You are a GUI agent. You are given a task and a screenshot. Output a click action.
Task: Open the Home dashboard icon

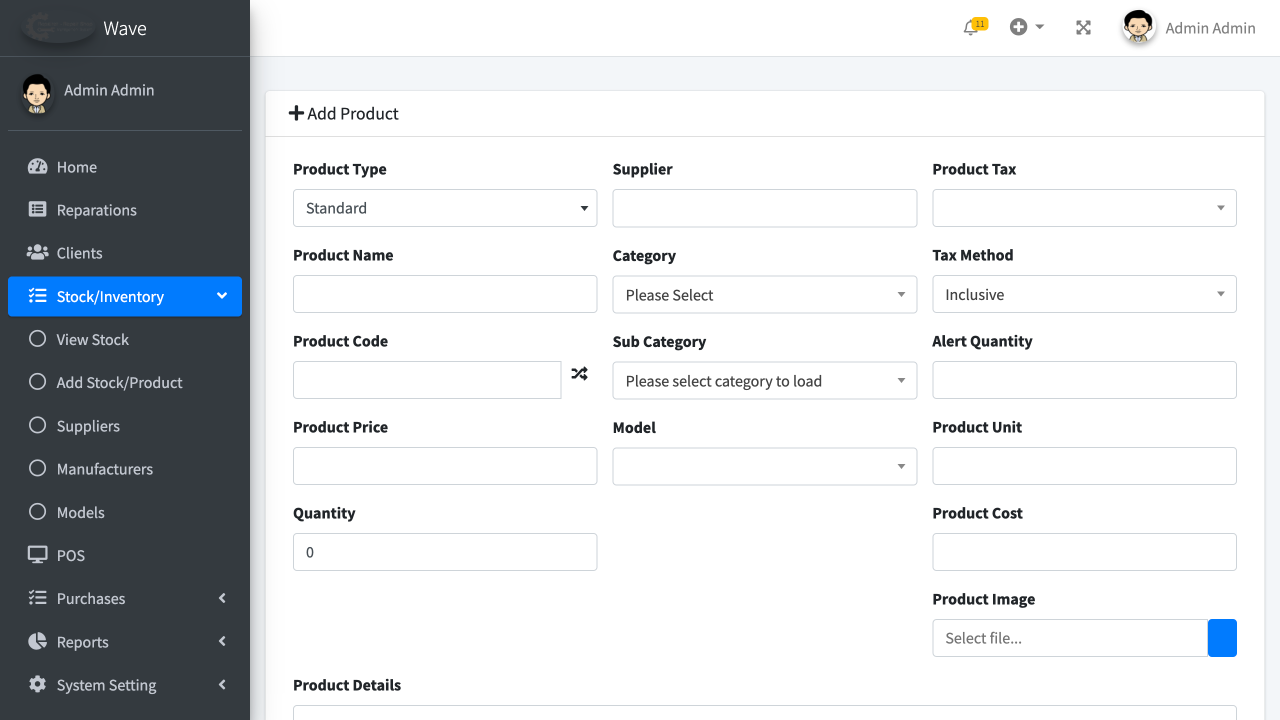pos(37,166)
